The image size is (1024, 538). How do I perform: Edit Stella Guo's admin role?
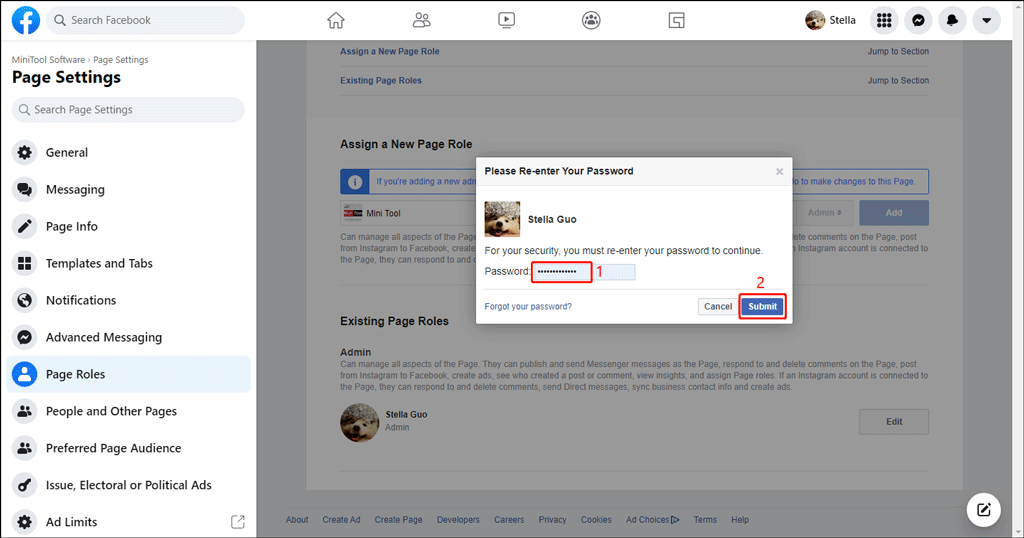(x=894, y=422)
